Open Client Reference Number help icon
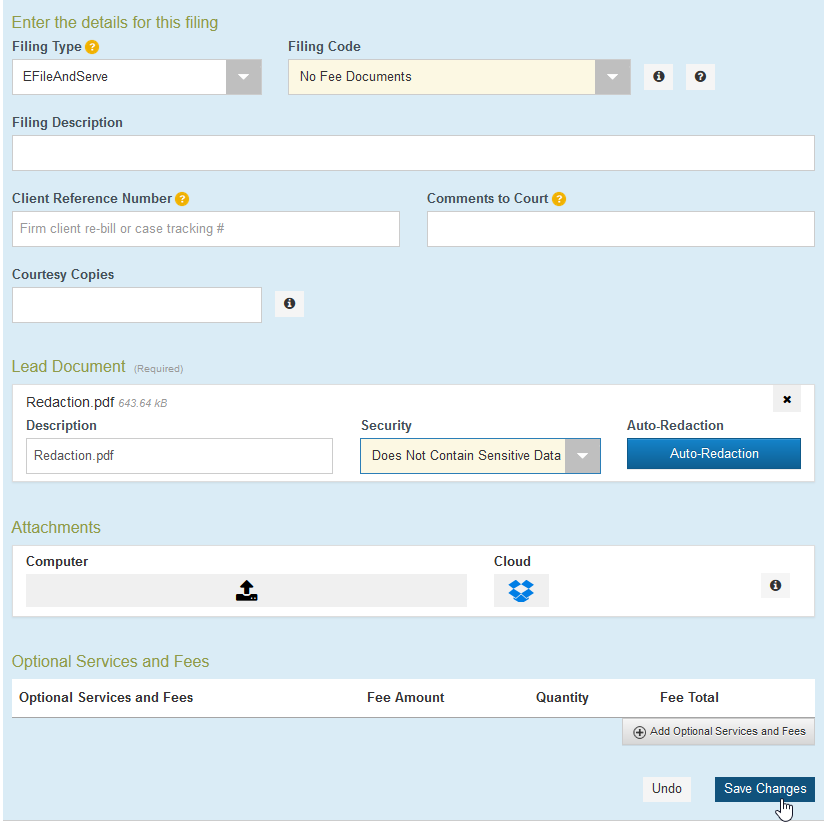This screenshot has height=833, width=837. pyautogui.click(x=182, y=199)
